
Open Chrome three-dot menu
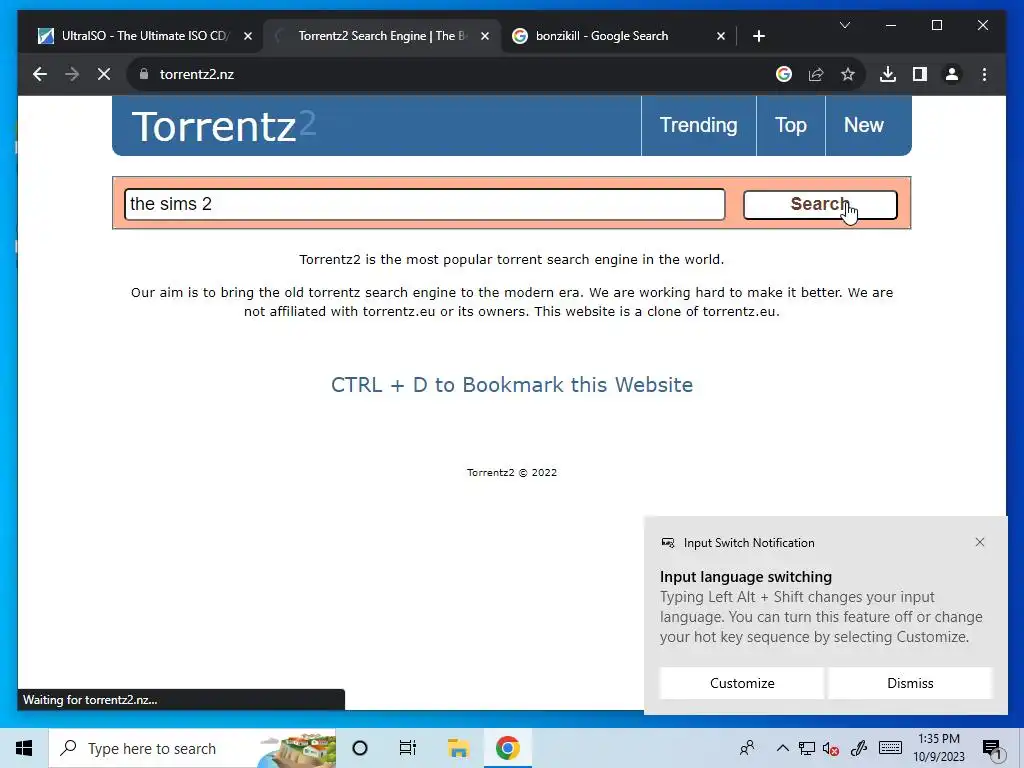(x=984, y=74)
